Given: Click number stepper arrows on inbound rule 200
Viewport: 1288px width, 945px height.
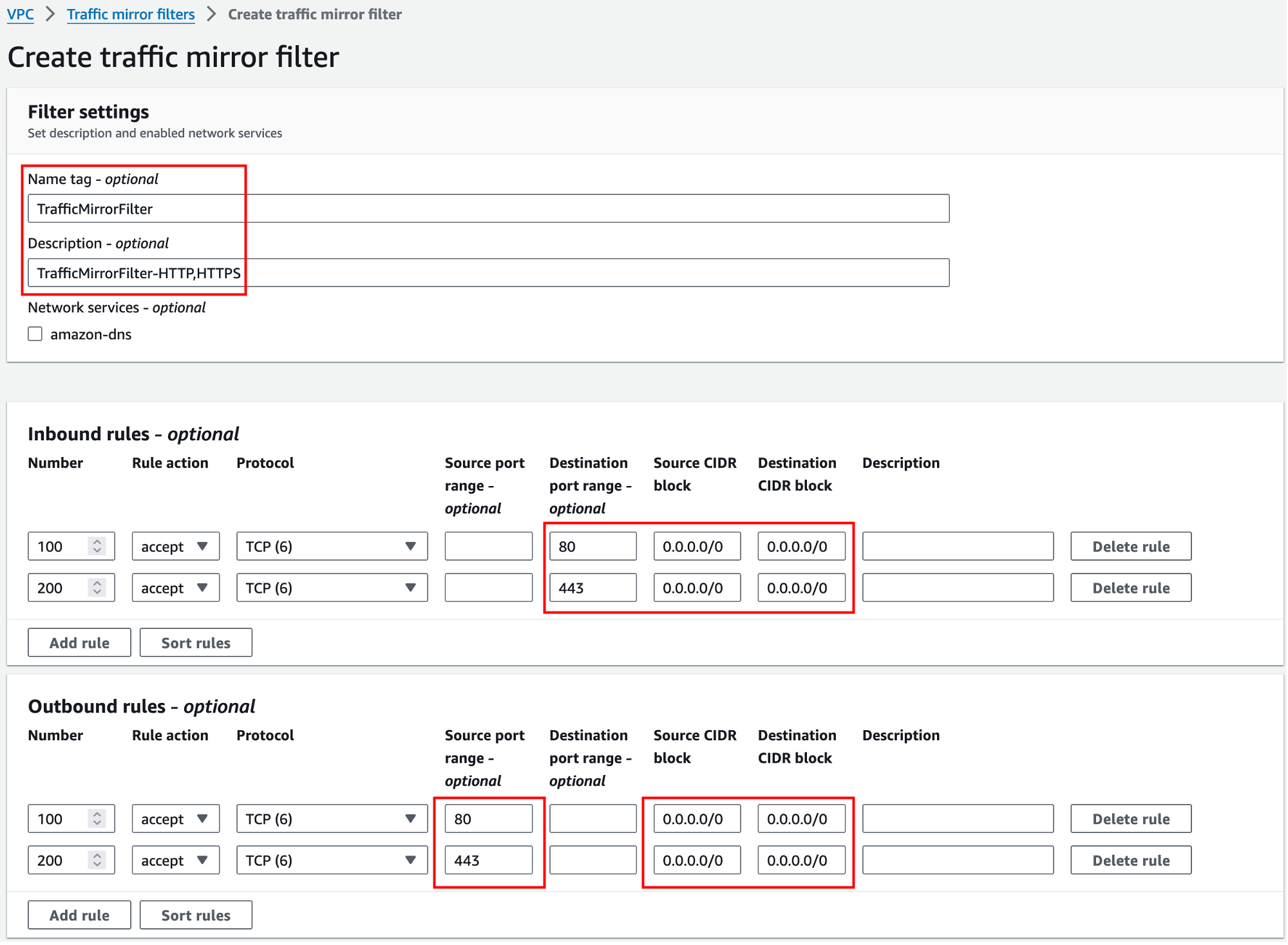Looking at the screenshot, I should click(97, 588).
